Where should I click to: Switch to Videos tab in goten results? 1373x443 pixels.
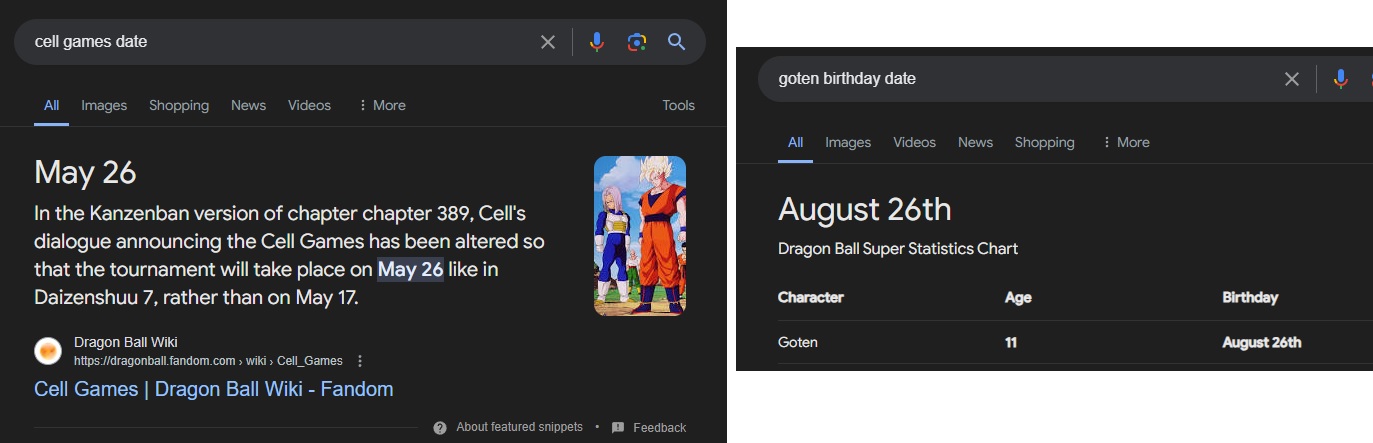click(914, 142)
